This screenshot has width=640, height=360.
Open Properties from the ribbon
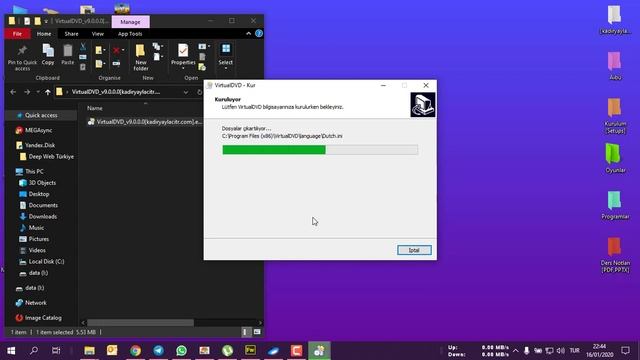pyautogui.click(x=183, y=56)
